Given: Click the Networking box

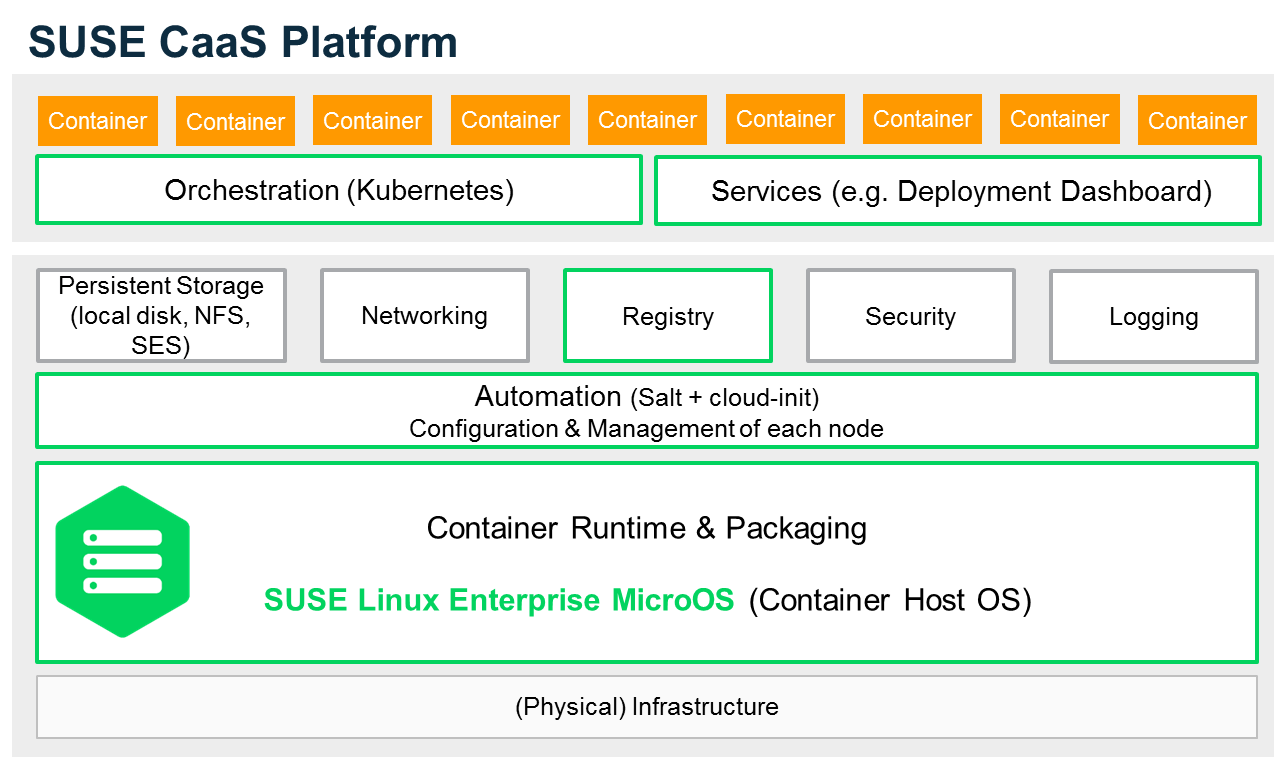Looking at the screenshot, I should [425, 315].
